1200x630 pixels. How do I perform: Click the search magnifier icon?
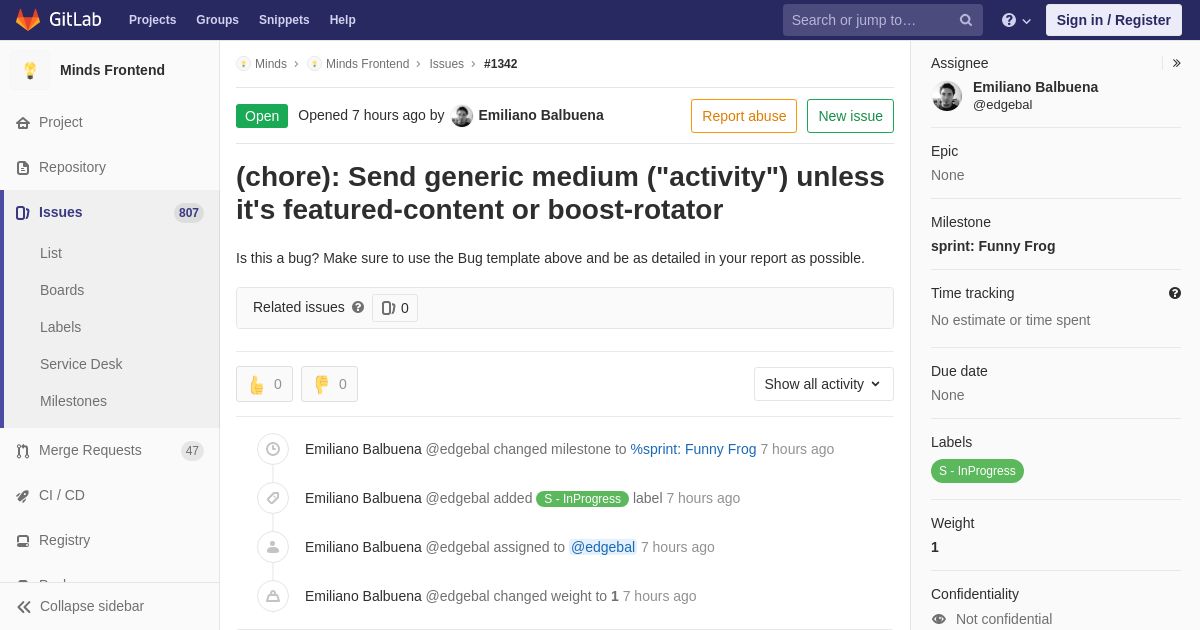click(965, 20)
